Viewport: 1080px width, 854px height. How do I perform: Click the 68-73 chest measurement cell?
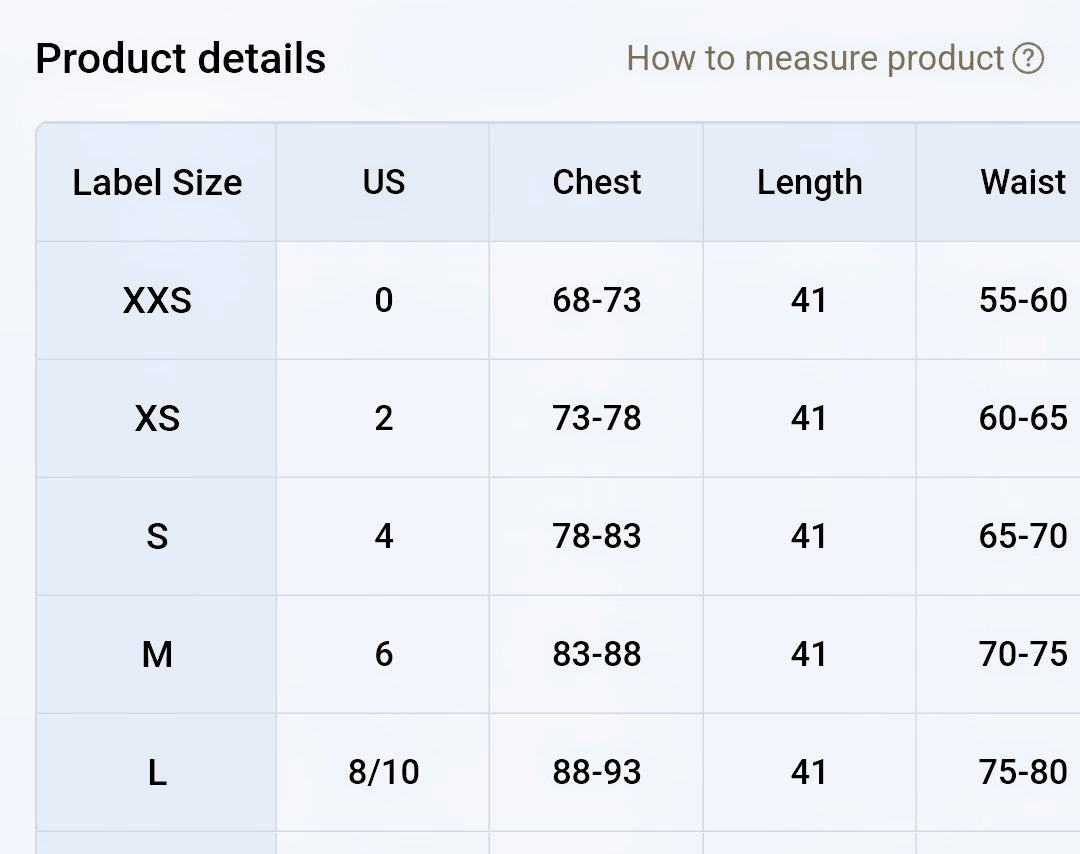596,300
